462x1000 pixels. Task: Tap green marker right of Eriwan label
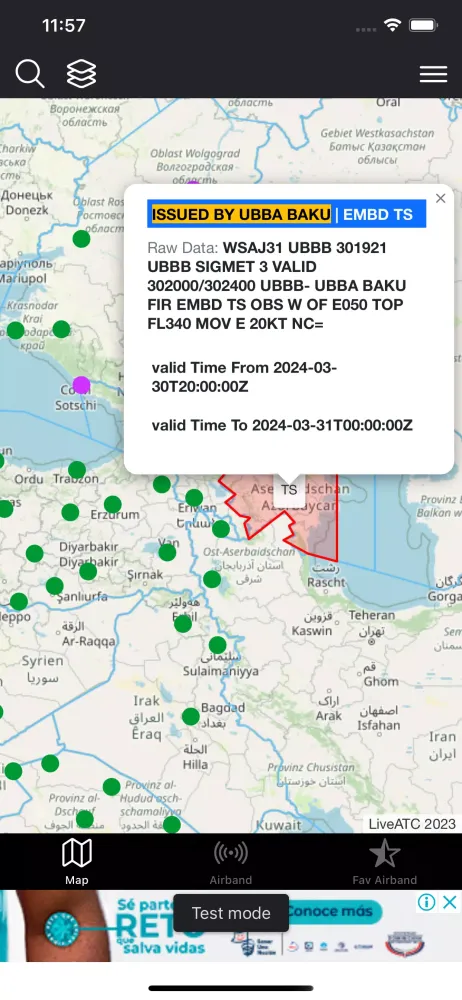click(221, 529)
